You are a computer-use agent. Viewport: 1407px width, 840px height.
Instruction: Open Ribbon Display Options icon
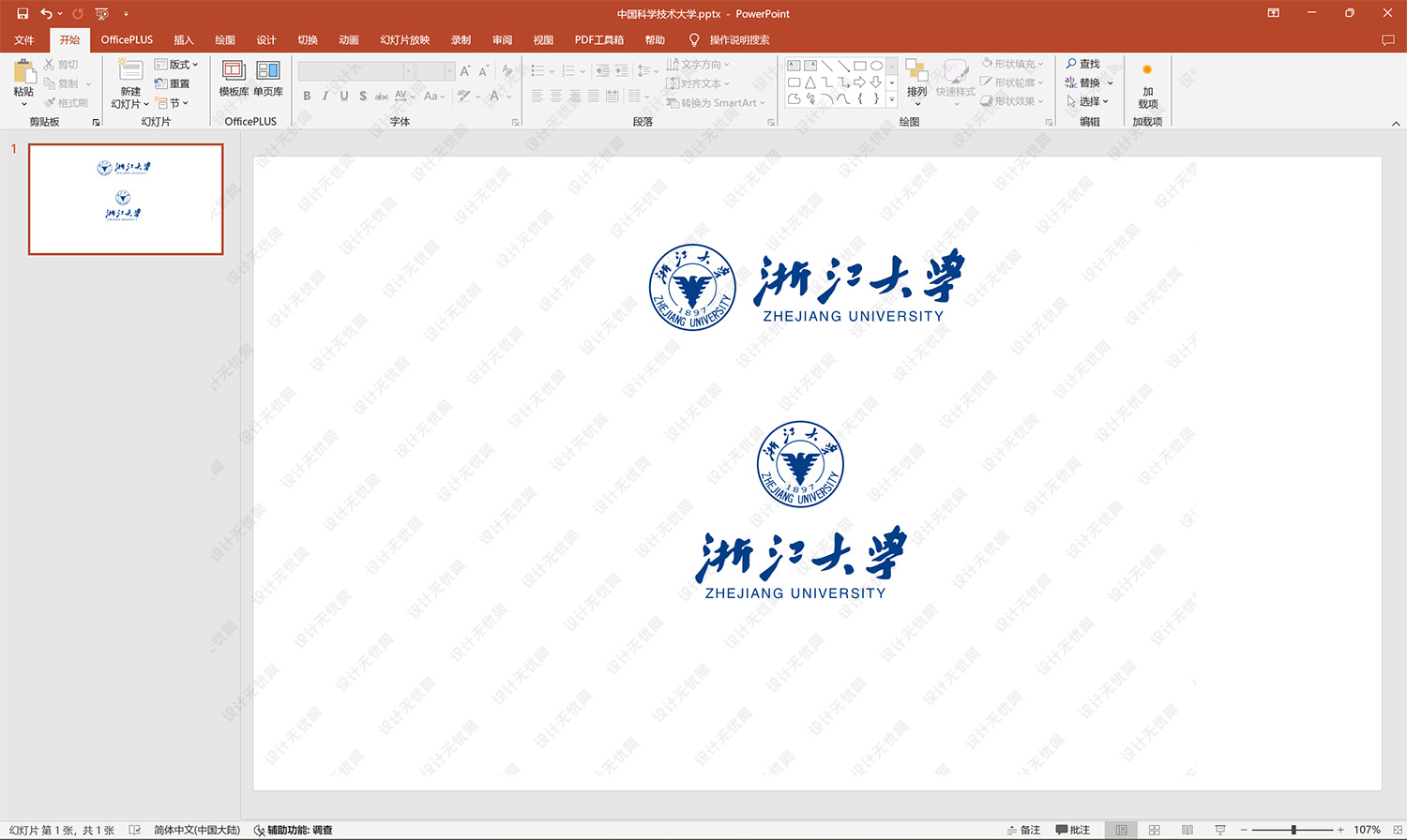pos(1273,13)
